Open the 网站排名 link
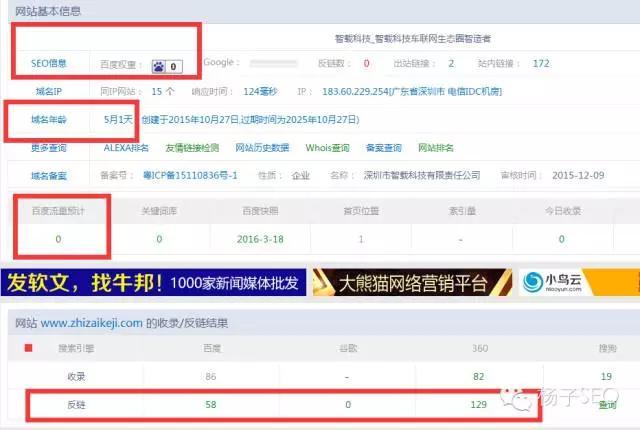Screen dimensions: 640x430 coord(436,147)
